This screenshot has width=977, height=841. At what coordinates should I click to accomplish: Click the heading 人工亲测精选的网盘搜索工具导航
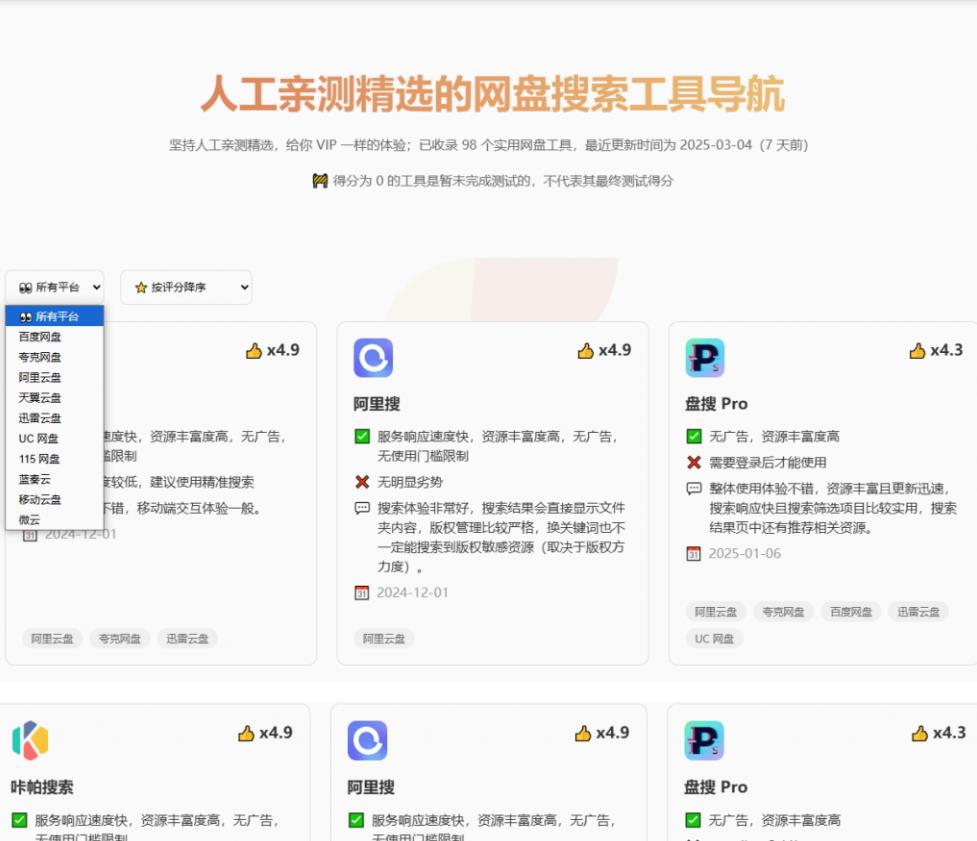pos(492,94)
